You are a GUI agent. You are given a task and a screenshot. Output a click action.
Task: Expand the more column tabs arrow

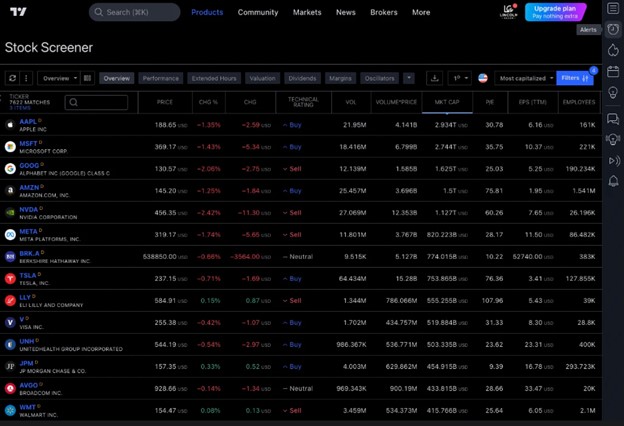point(409,78)
